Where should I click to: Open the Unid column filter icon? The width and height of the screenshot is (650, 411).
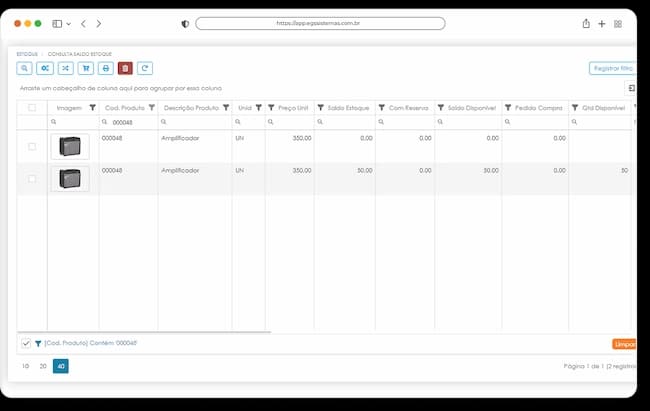258,108
